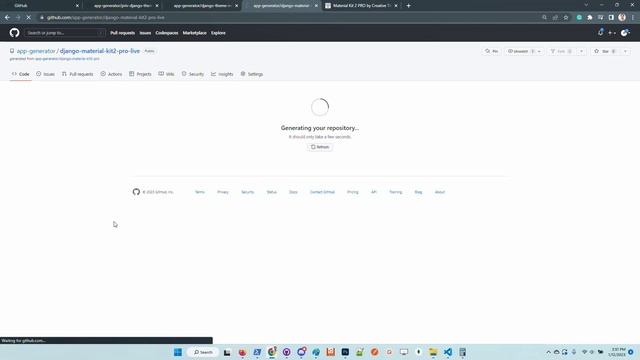Image resolution: width=640 pixels, height=360 pixels.
Task: Open the notifications bell
Action: pyautogui.click(x=600, y=33)
